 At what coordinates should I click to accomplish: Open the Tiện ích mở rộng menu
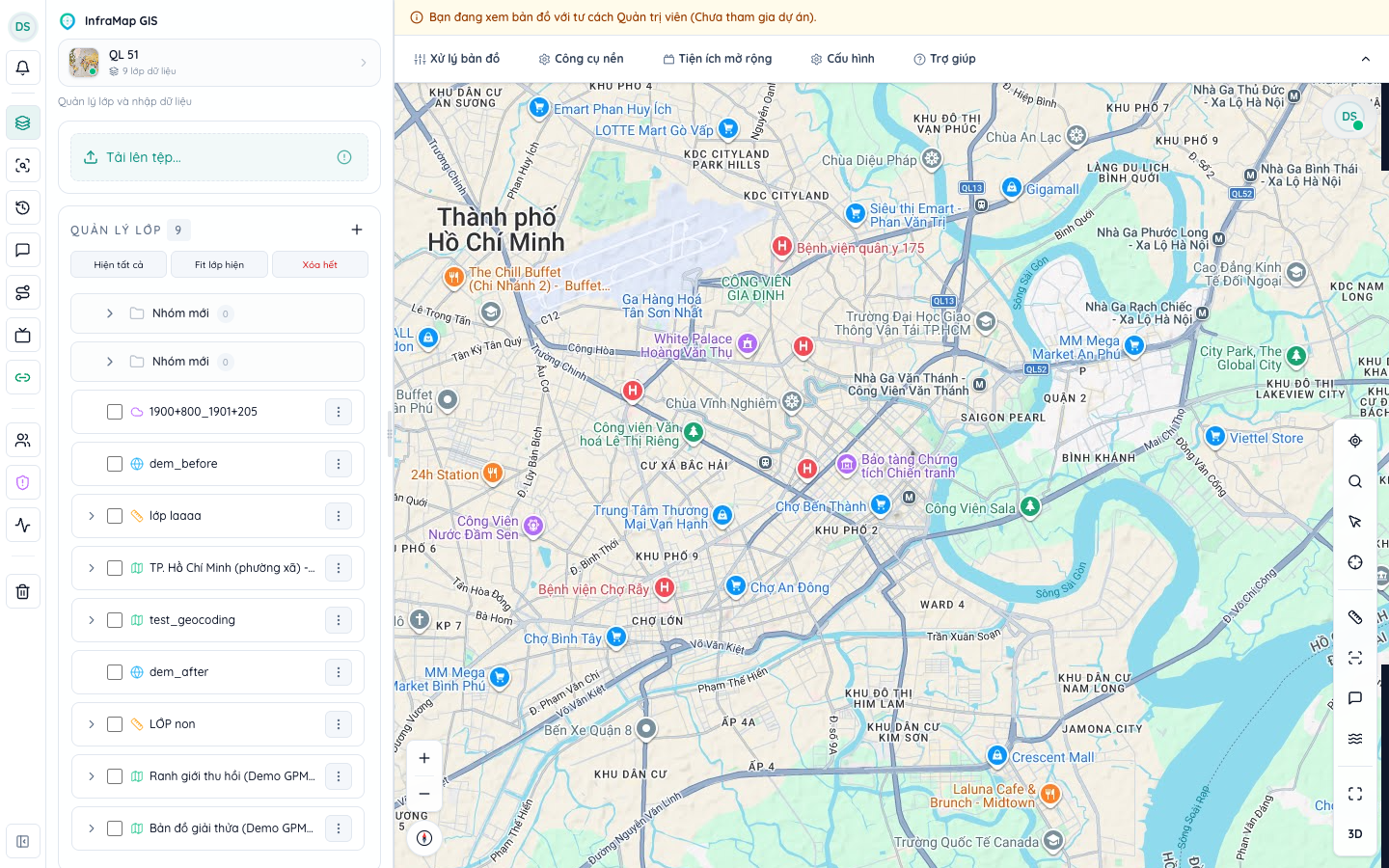tap(718, 59)
